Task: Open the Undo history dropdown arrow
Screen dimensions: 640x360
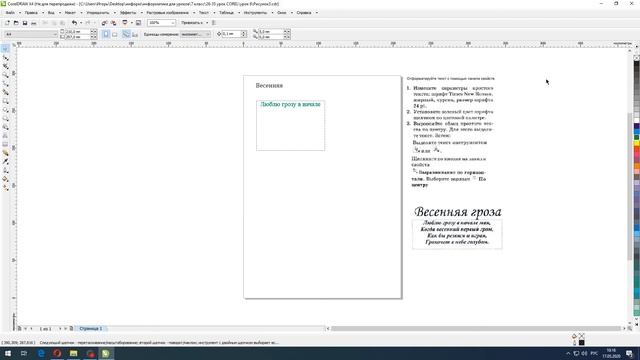Action: coord(81,23)
